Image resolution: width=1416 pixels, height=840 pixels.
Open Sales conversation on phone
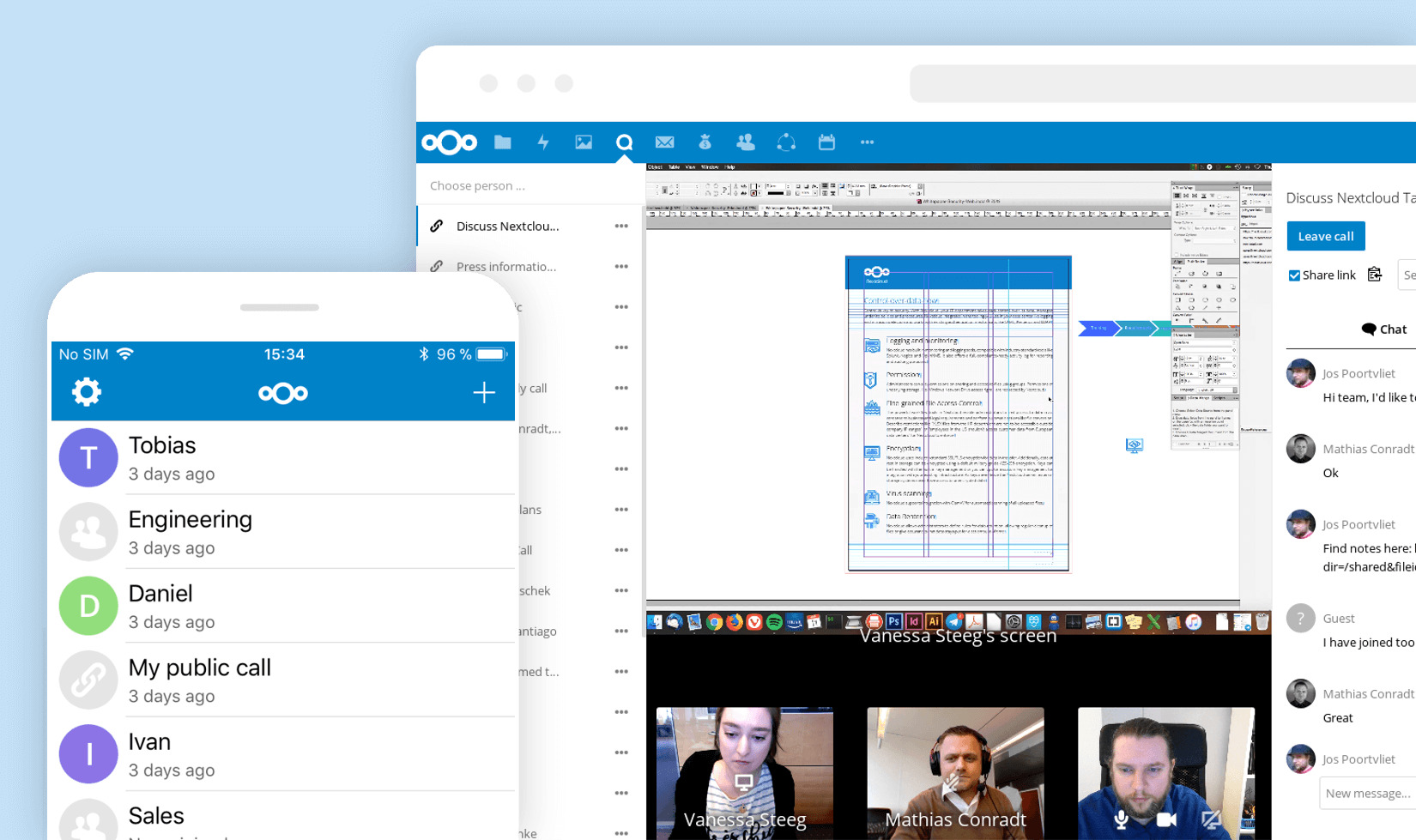[x=283, y=816]
